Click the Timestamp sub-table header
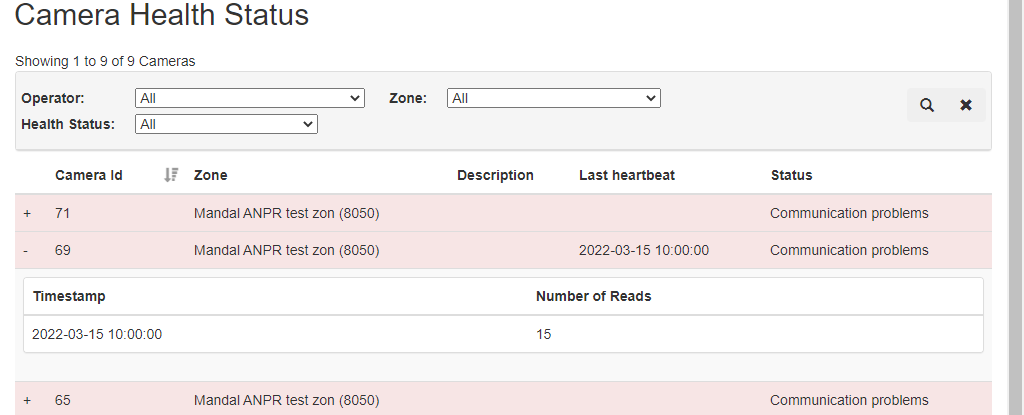This screenshot has width=1024, height=415. pos(69,296)
